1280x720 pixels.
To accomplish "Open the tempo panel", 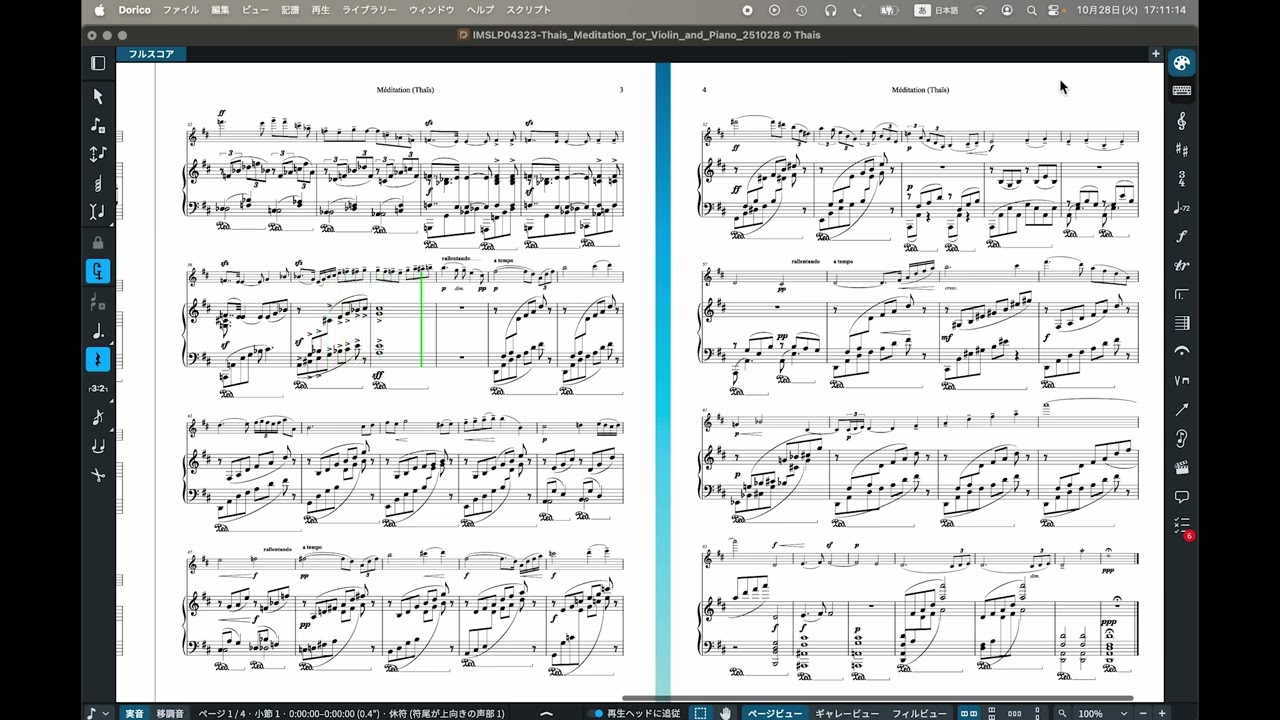I will [x=1181, y=207].
